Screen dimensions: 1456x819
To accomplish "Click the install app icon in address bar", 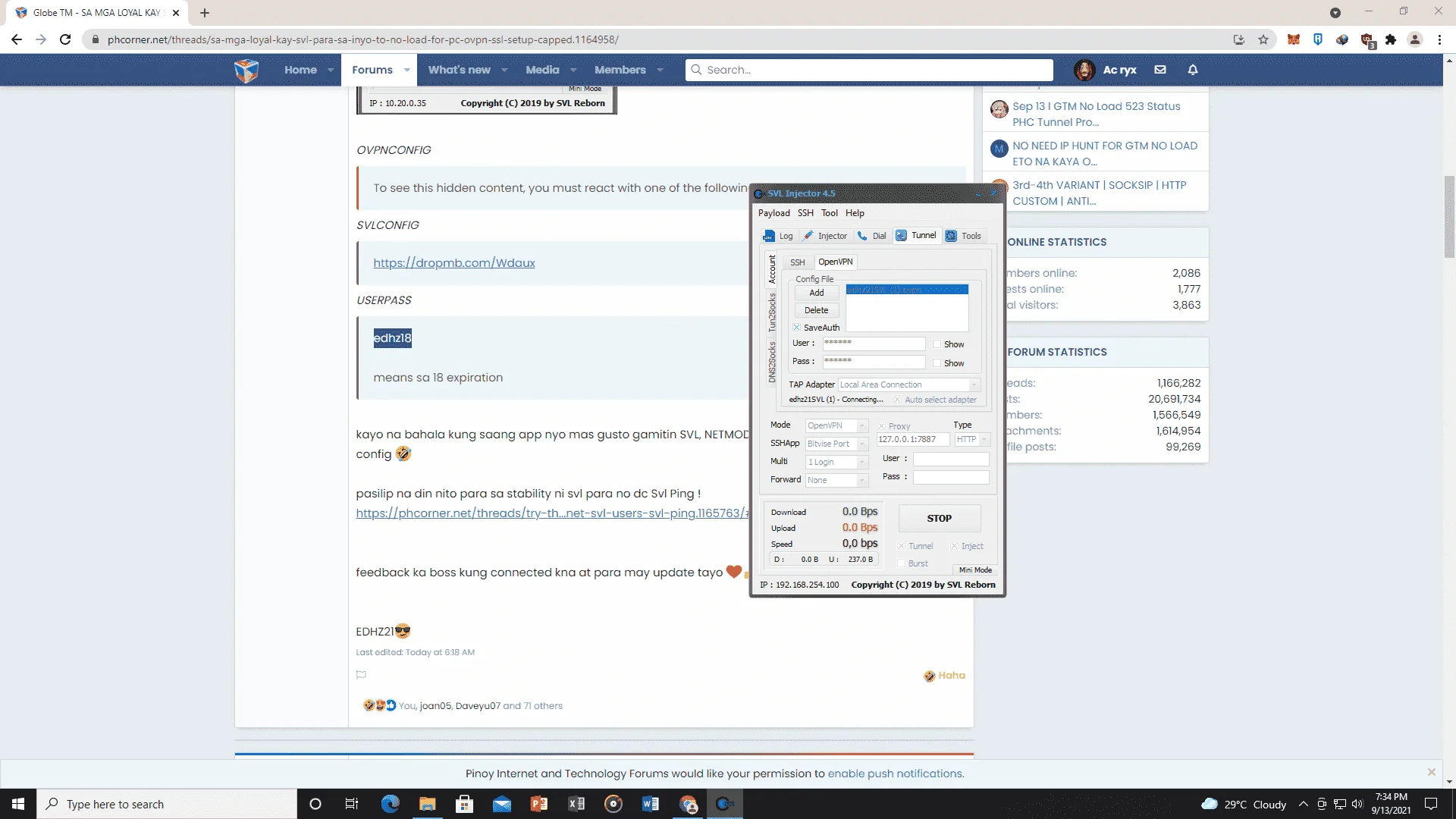I will (1239, 39).
